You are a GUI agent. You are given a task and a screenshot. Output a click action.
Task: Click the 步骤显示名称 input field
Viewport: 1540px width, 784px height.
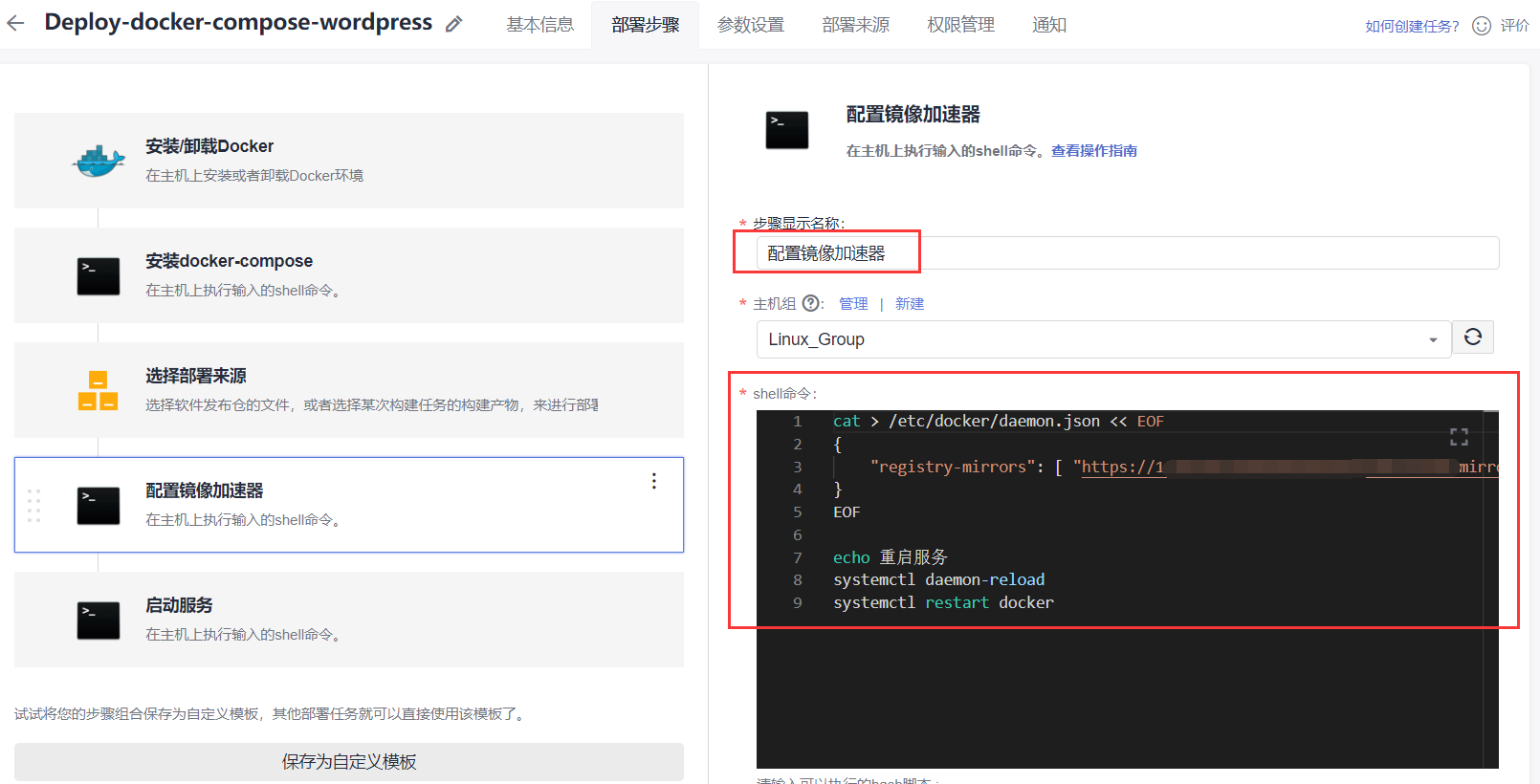point(1128,253)
